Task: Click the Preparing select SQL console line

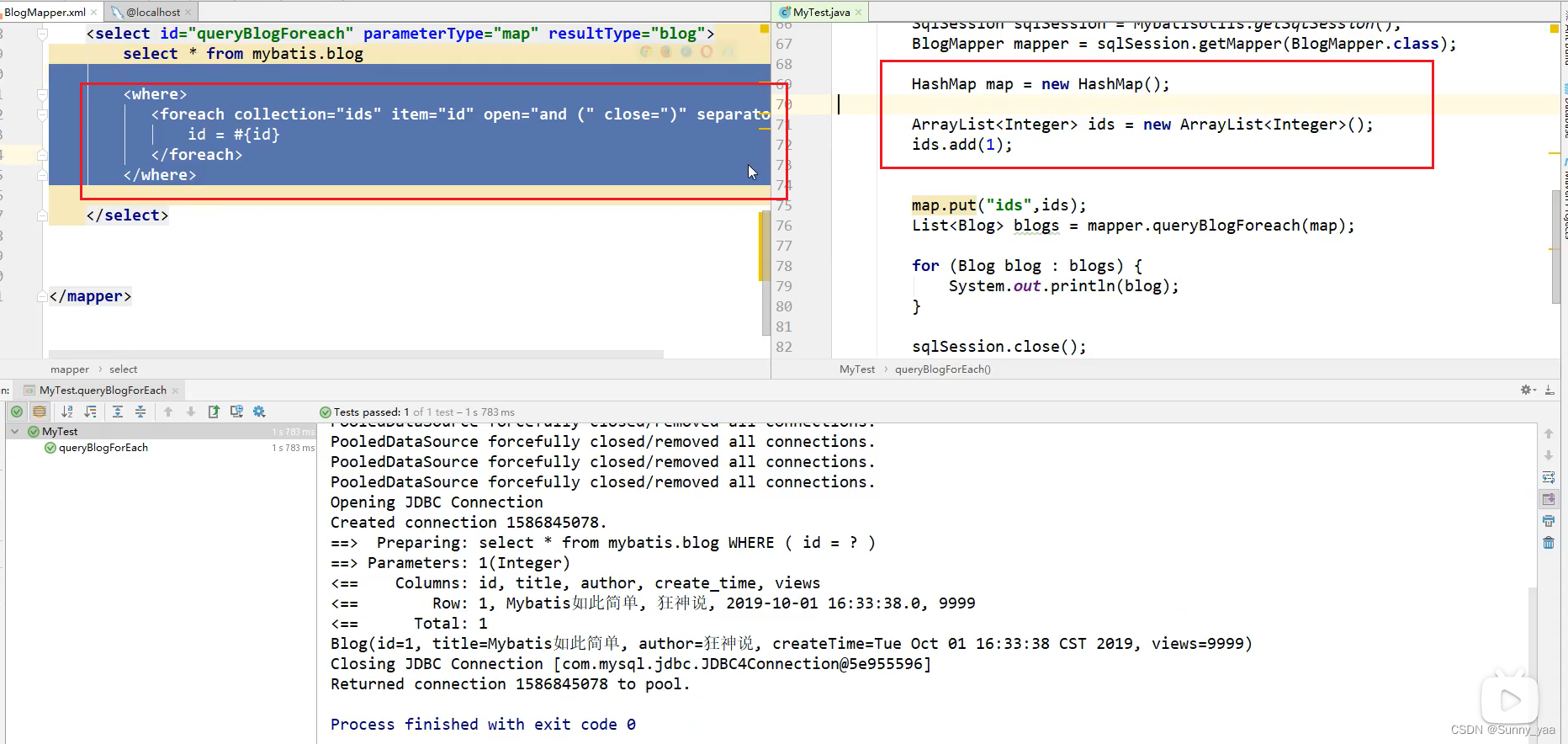Action: [x=603, y=543]
